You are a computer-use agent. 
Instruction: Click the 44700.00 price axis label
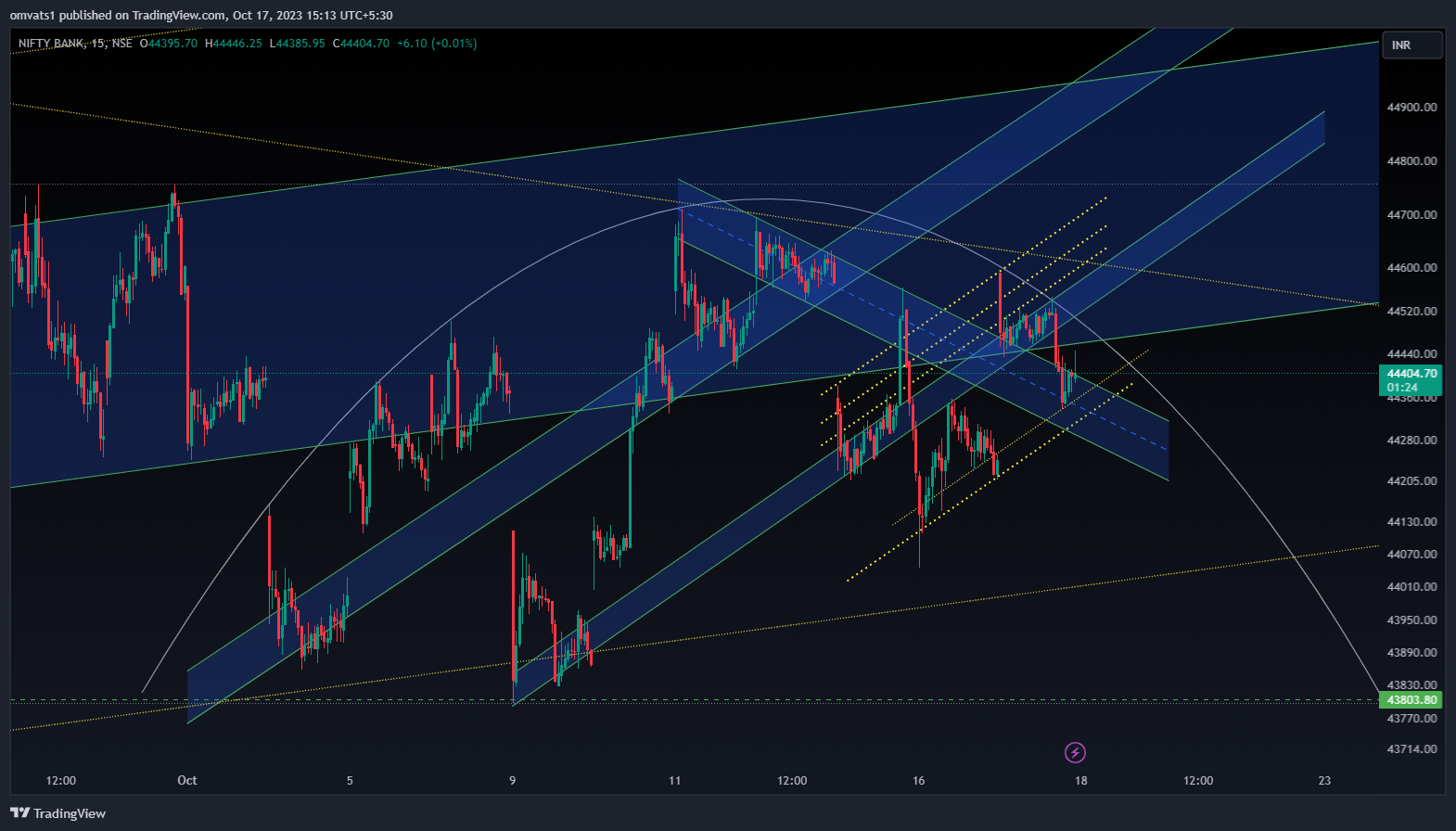1411,214
